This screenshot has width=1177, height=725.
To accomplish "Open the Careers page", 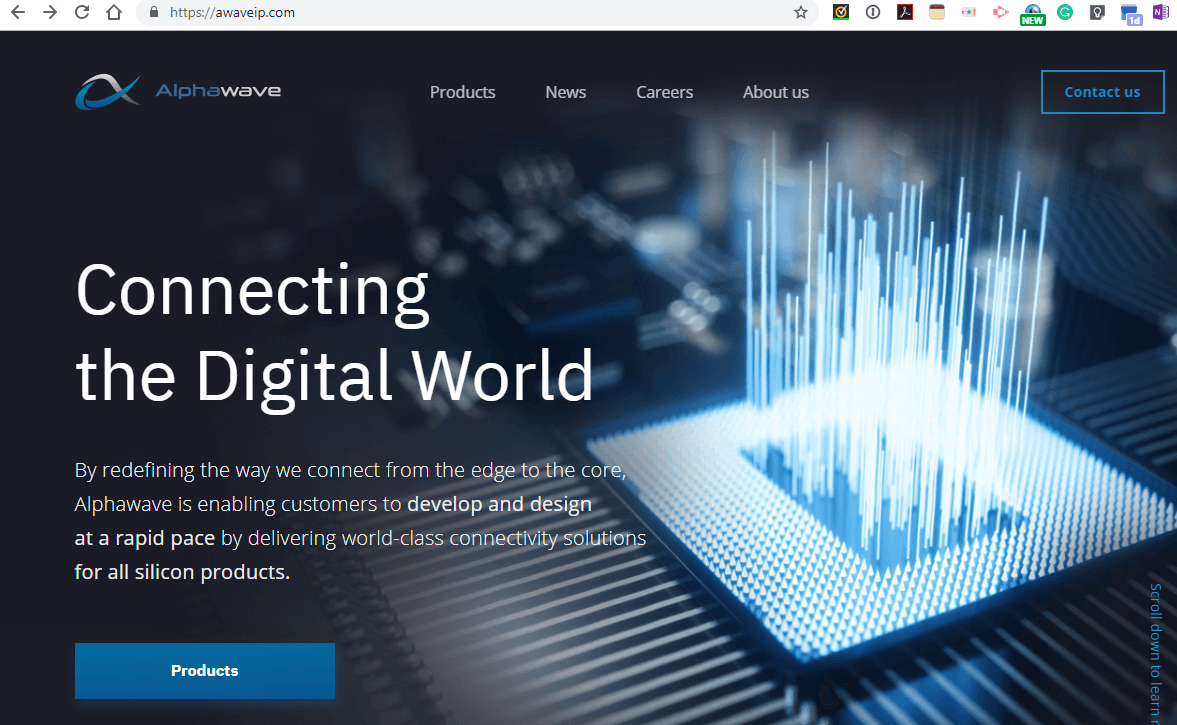I will (x=664, y=92).
